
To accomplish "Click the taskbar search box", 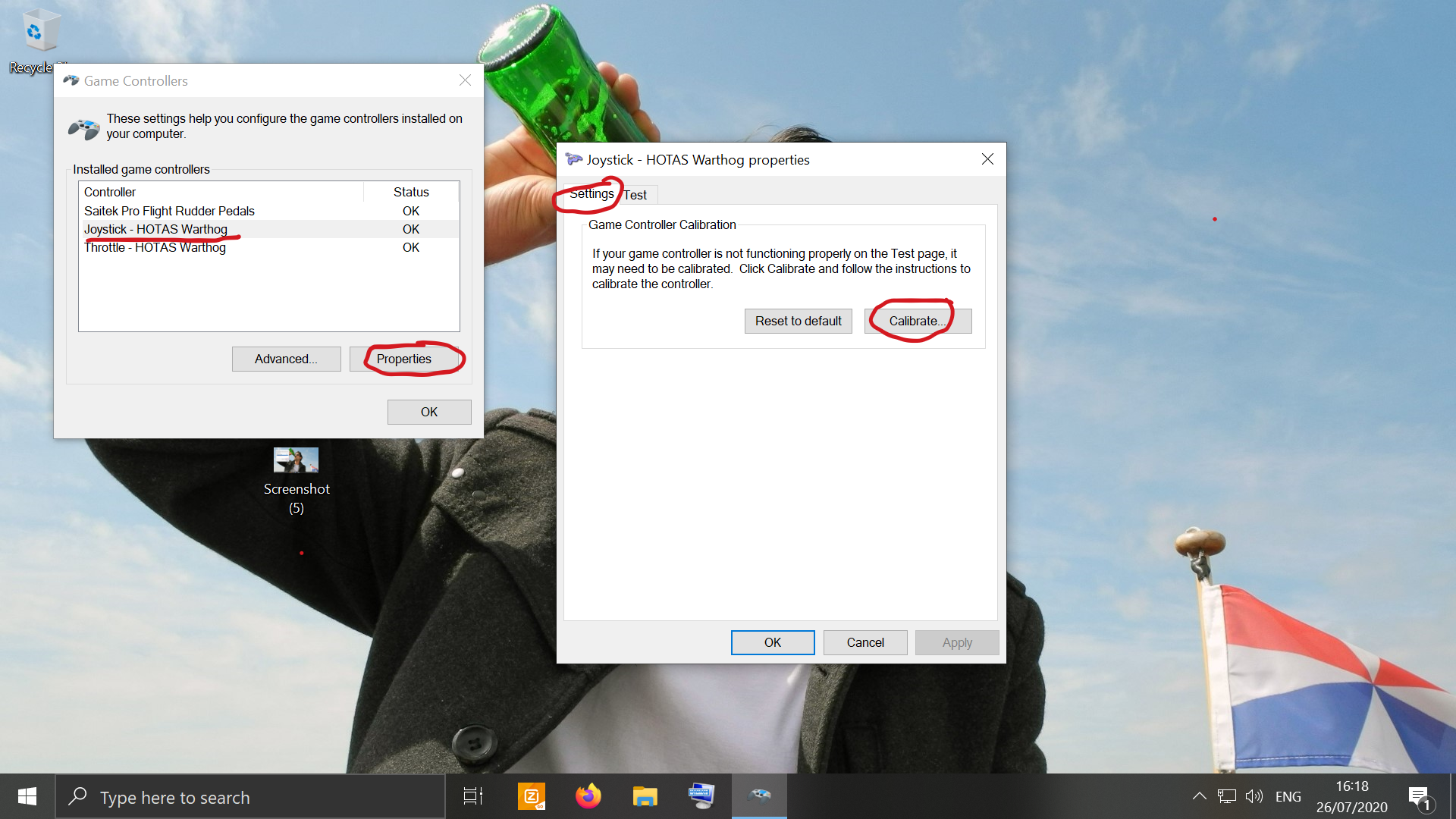I will 250,797.
